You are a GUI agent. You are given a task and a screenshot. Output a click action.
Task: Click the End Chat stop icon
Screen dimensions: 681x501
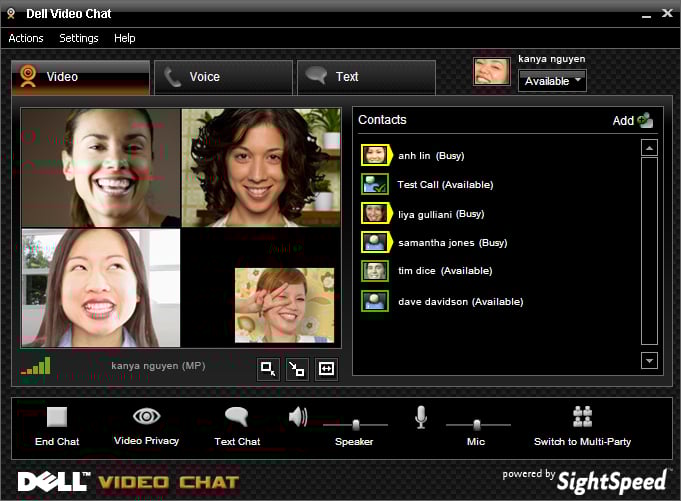point(57,417)
